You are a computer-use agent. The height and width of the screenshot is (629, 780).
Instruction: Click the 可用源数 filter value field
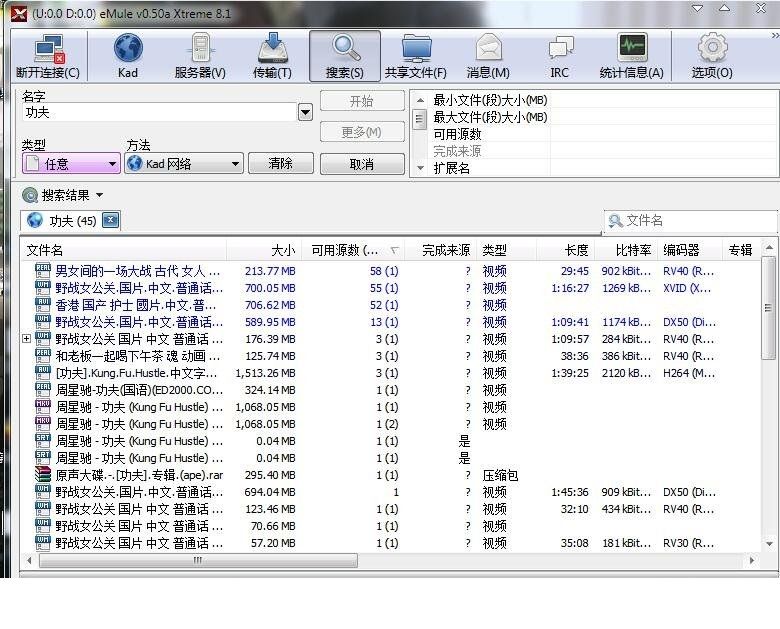point(664,134)
